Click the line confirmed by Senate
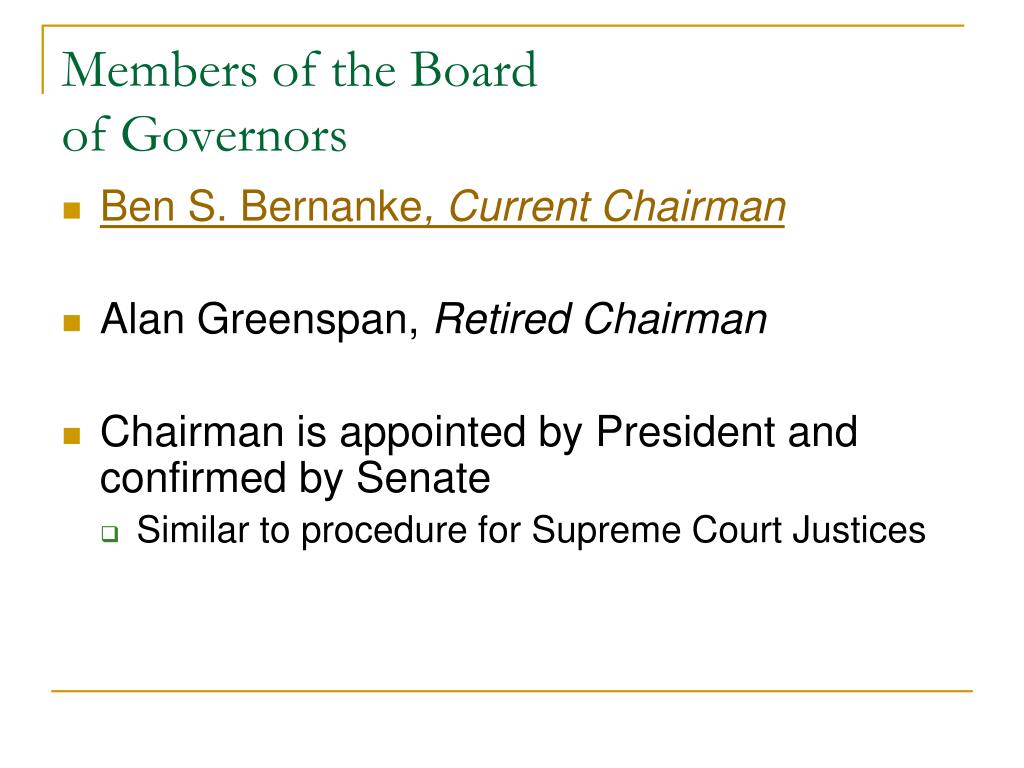 (295, 479)
